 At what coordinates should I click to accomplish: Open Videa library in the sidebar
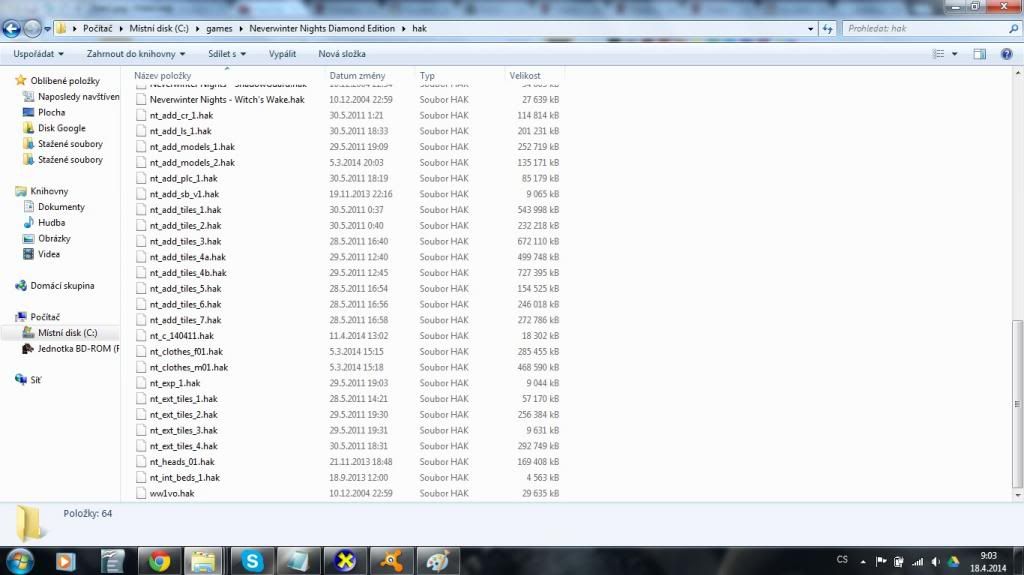click(48, 254)
